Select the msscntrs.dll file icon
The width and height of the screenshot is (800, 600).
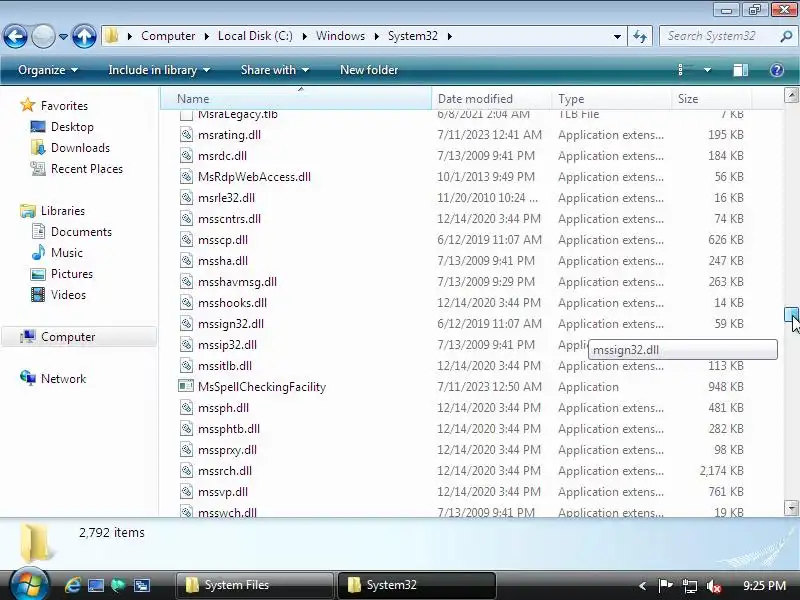pyautogui.click(x=186, y=219)
